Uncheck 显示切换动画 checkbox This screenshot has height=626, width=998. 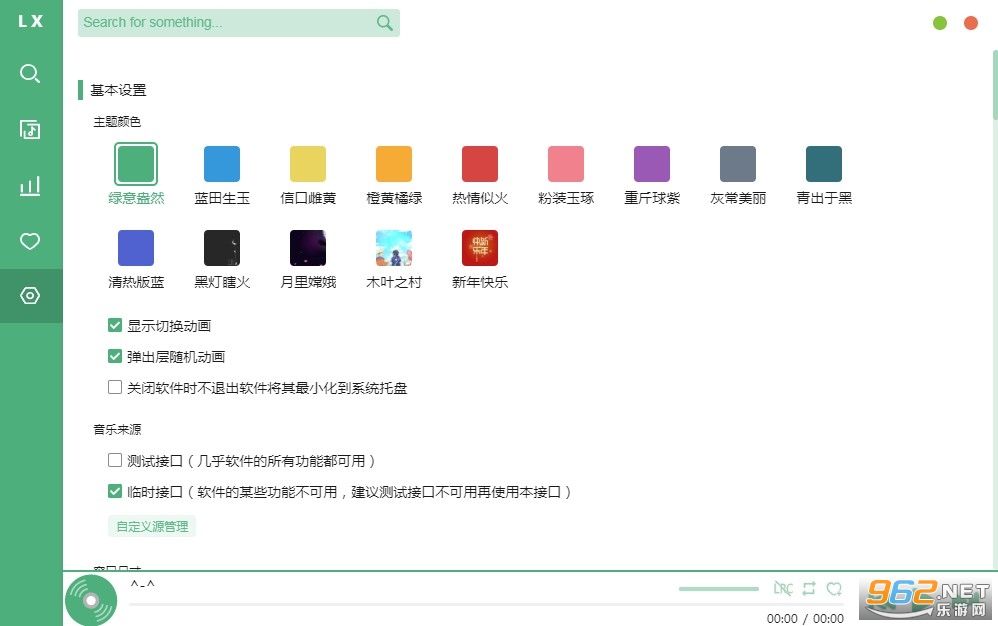coord(115,325)
